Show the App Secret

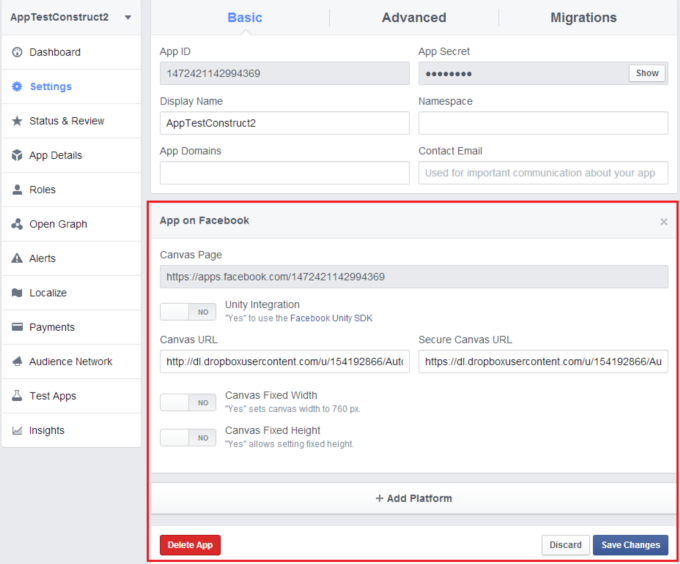click(647, 73)
